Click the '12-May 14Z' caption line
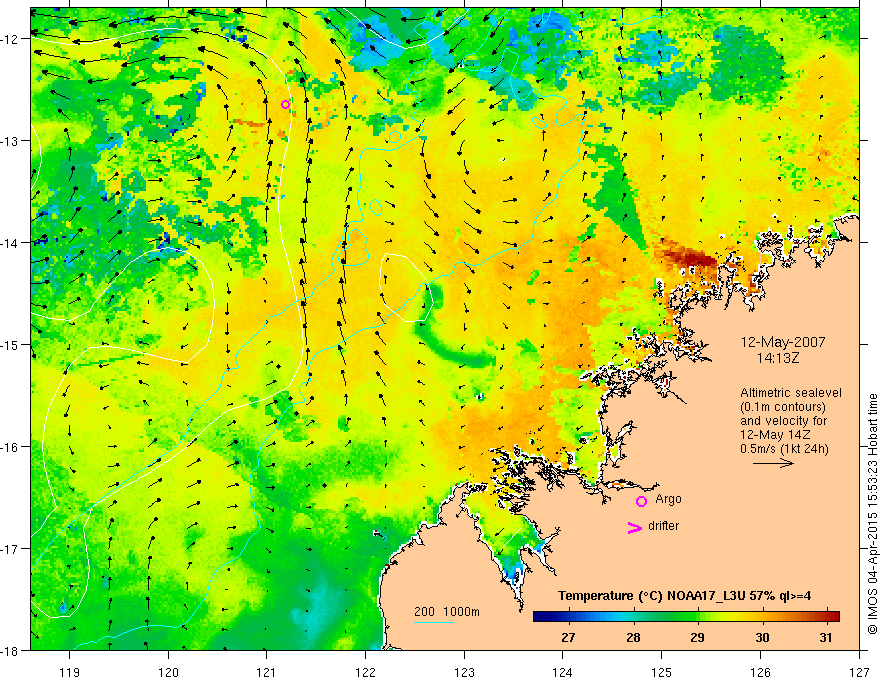 tap(775, 435)
